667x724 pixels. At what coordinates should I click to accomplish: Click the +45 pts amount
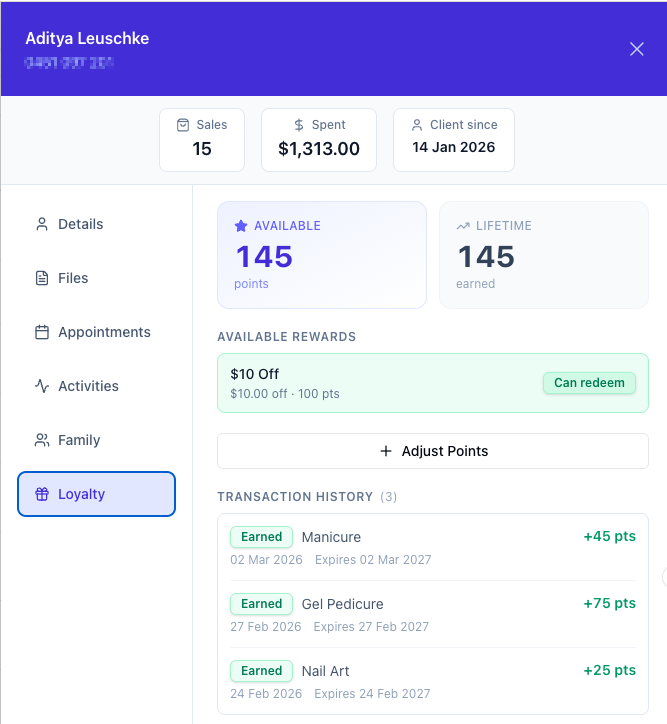pos(609,536)
